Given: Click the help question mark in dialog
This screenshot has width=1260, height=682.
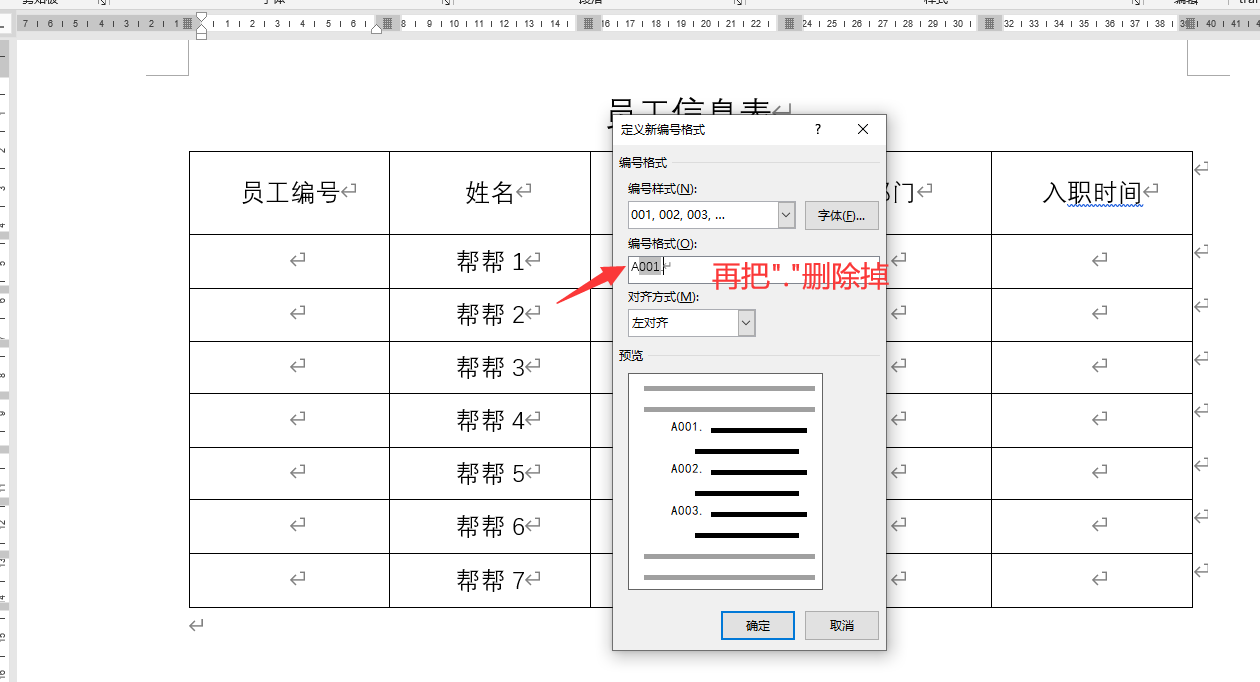Looking at the screenshot, I should [x=817, y=129].
